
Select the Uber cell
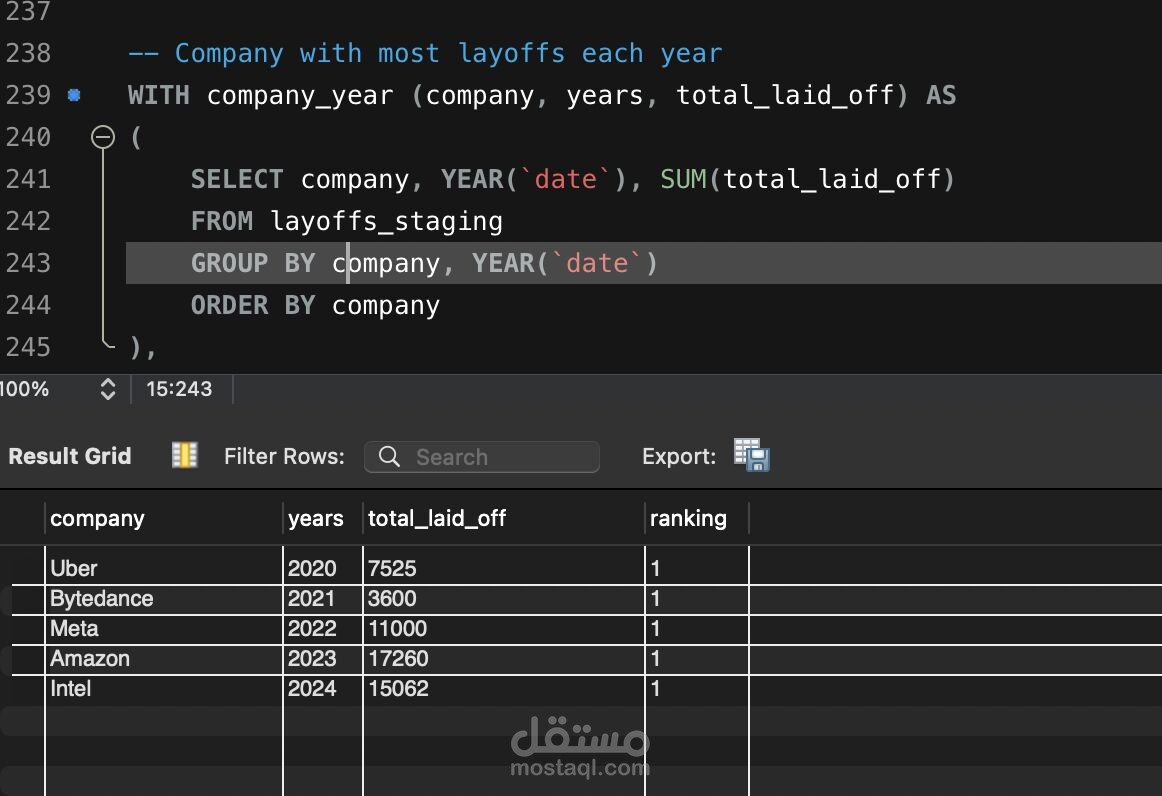coord(164,568)
